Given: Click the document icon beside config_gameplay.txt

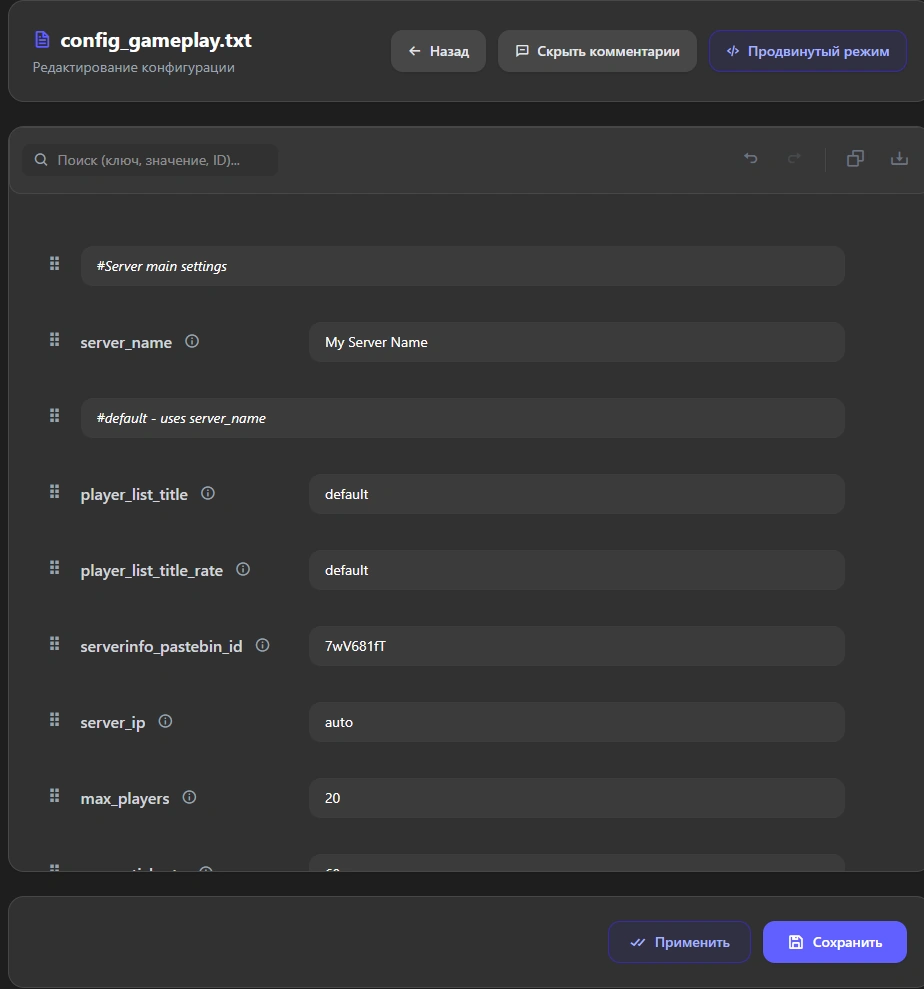Looking at the screenshot, I should (x=42, y=40).
